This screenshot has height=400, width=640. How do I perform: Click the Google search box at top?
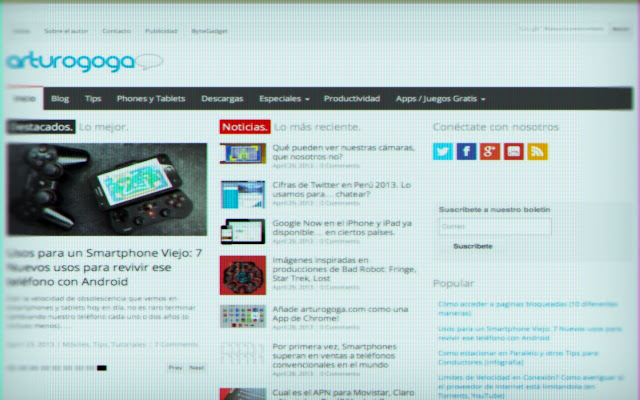[562, 29]
